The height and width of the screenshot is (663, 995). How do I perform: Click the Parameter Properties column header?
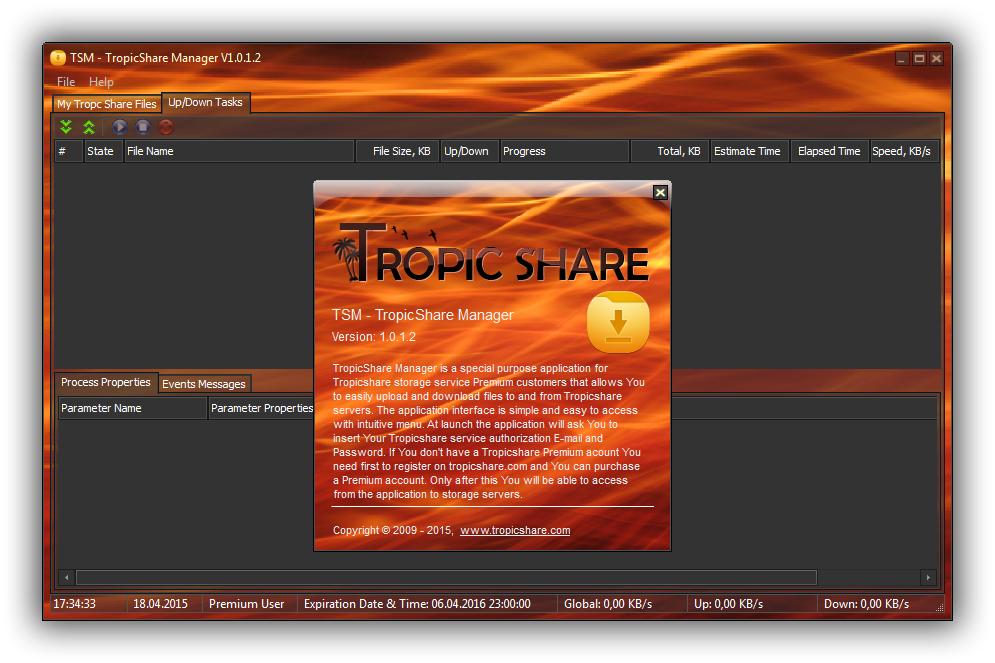click(261, 408)
